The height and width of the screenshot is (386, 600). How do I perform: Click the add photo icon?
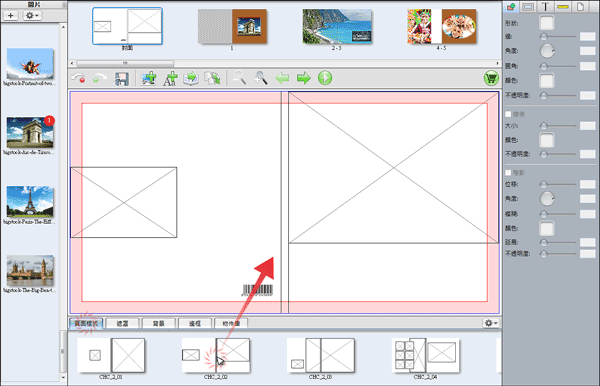coord(149,78)
